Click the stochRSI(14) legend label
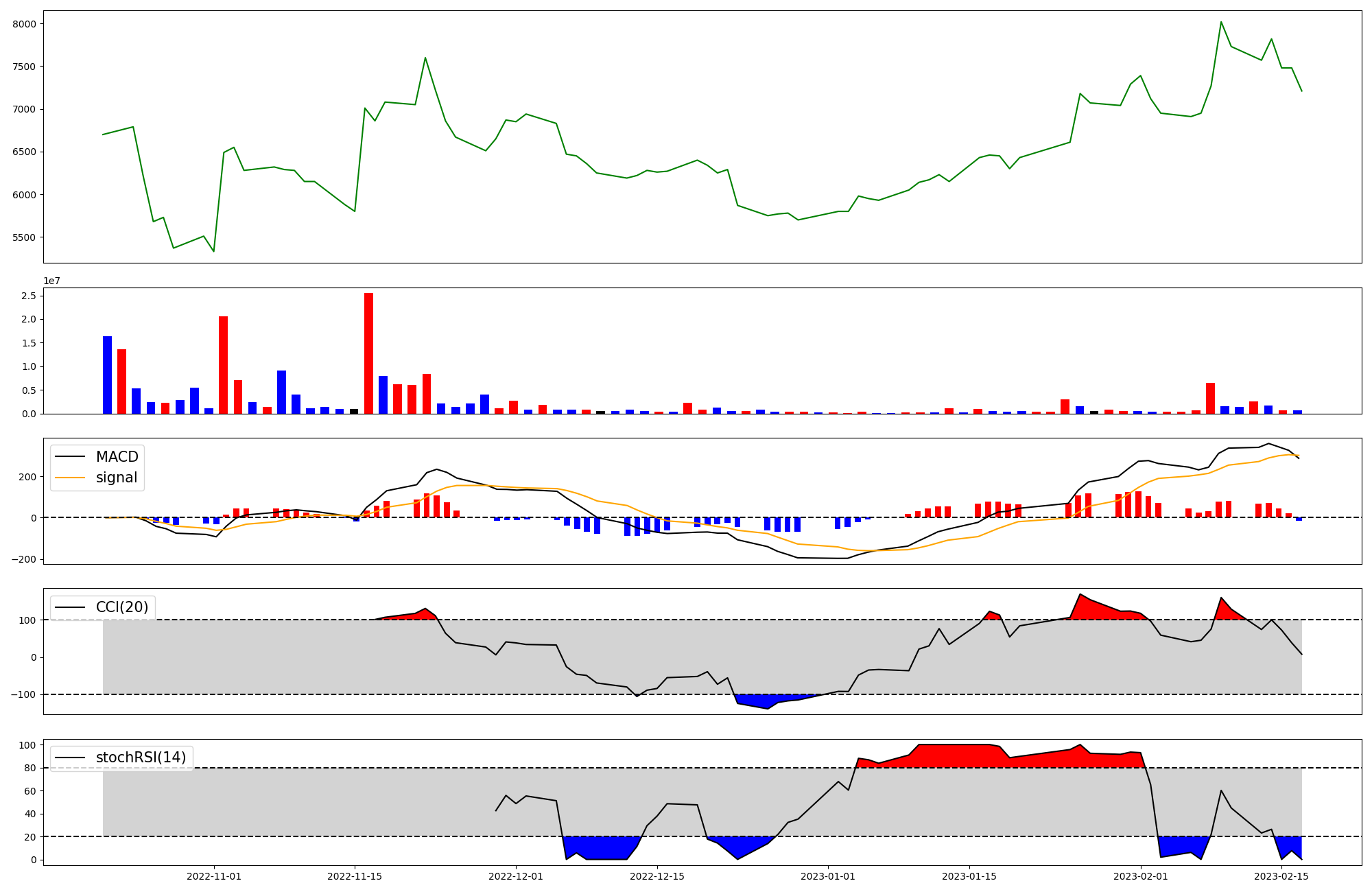Screen dimensions: 1372x892 tap(141, 758)
